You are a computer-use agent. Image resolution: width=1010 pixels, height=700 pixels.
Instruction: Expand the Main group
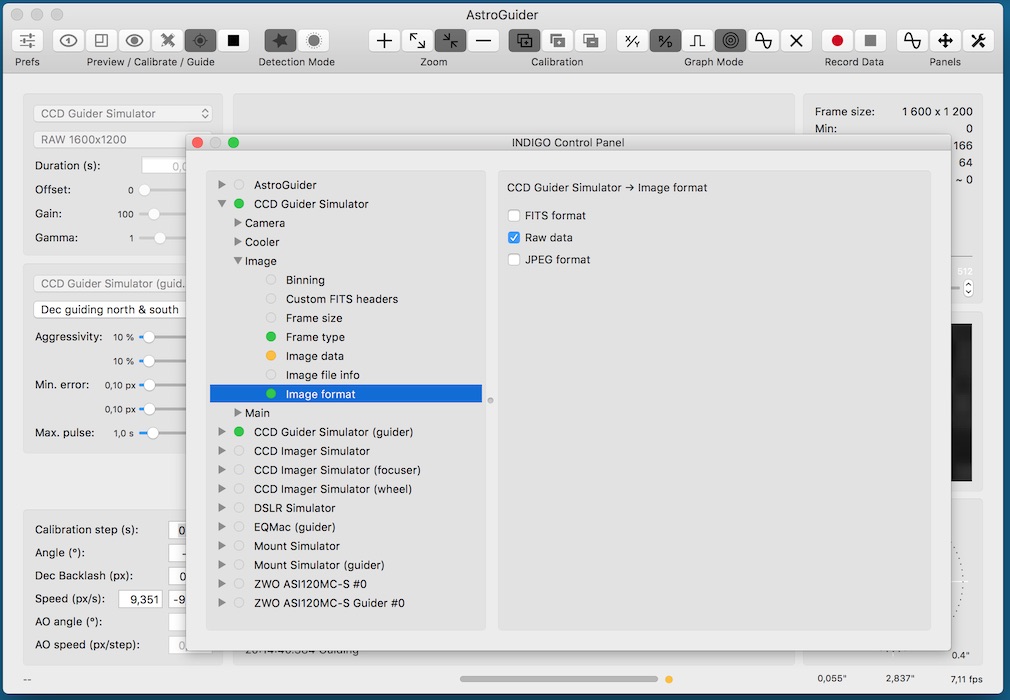238,413
